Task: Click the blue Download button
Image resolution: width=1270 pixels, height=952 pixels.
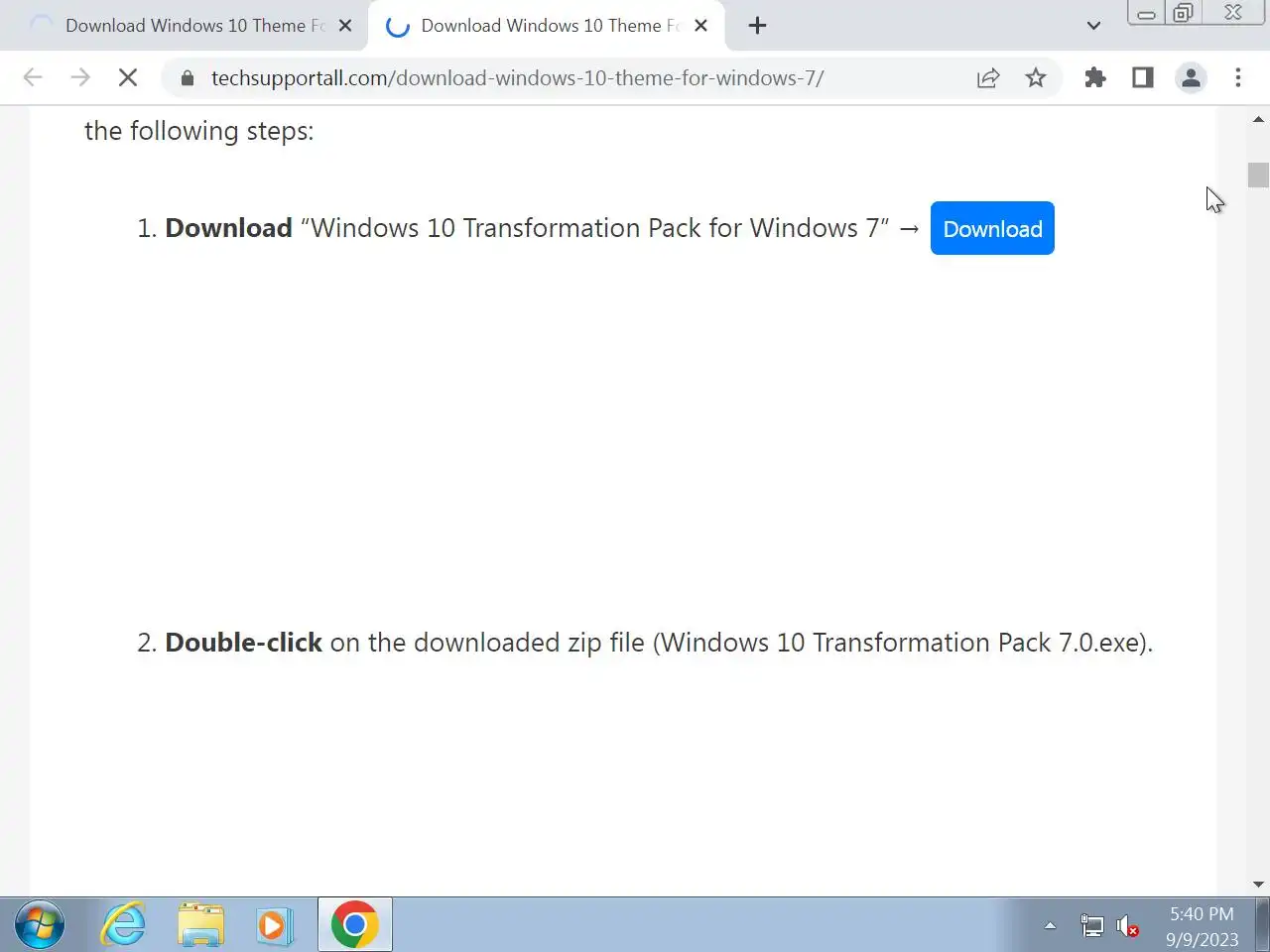Action: [x=992, y=228]
